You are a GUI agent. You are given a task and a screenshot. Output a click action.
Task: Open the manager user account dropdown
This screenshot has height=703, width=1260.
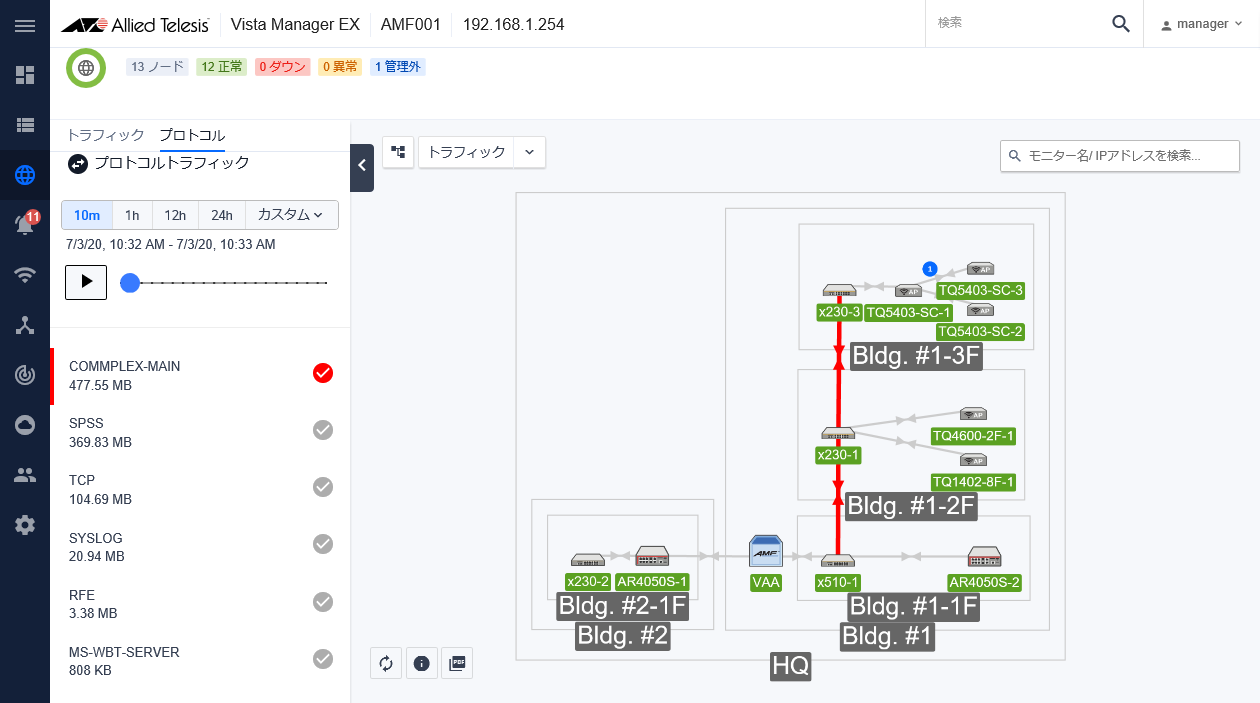pyautogui.click(x=1201, y=24)
